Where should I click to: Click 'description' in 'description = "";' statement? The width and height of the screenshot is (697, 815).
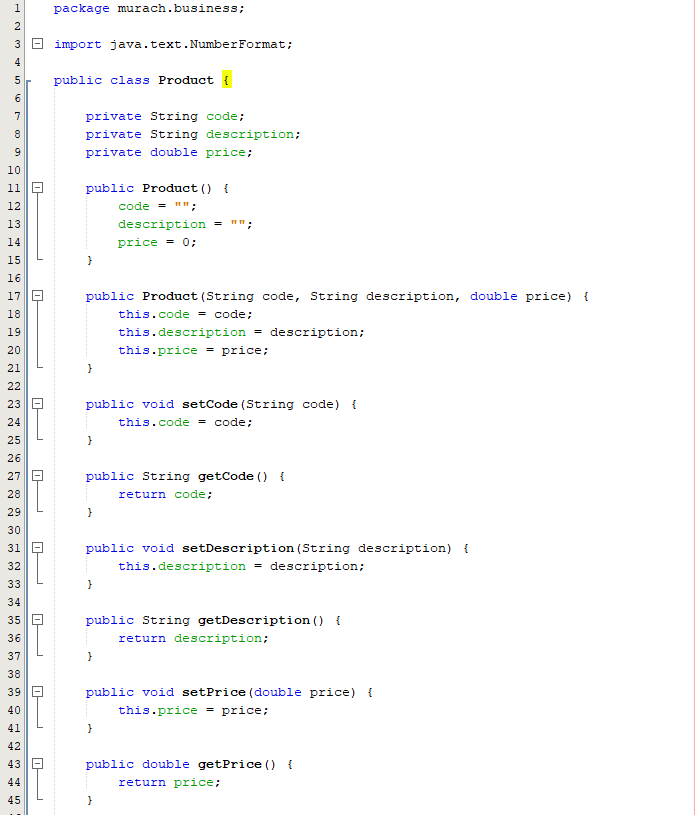[162, 224]
